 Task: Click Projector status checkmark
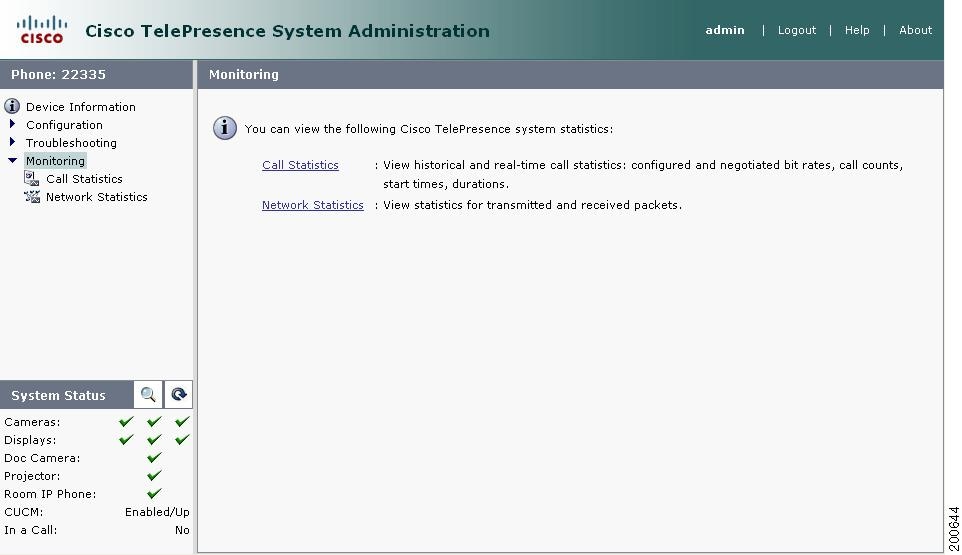(155, 475)
